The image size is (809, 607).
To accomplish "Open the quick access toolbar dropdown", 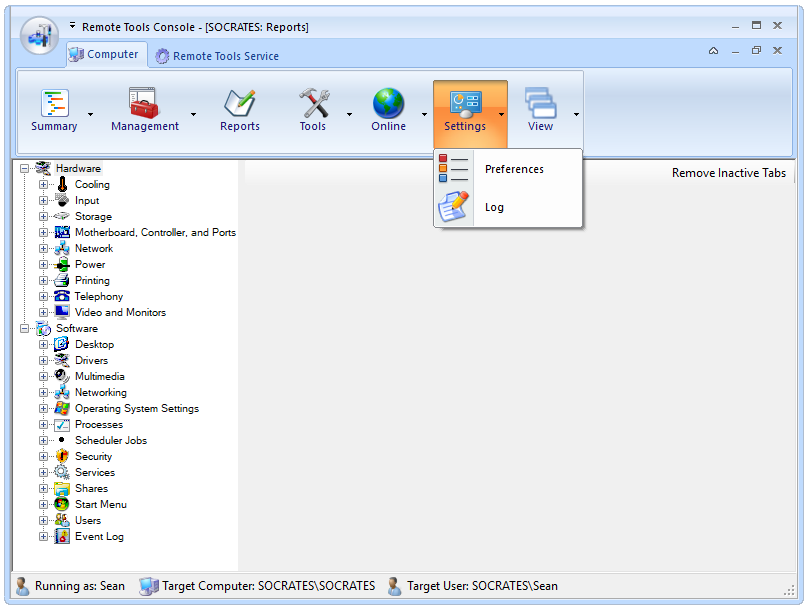I will [x=73, y=25].
